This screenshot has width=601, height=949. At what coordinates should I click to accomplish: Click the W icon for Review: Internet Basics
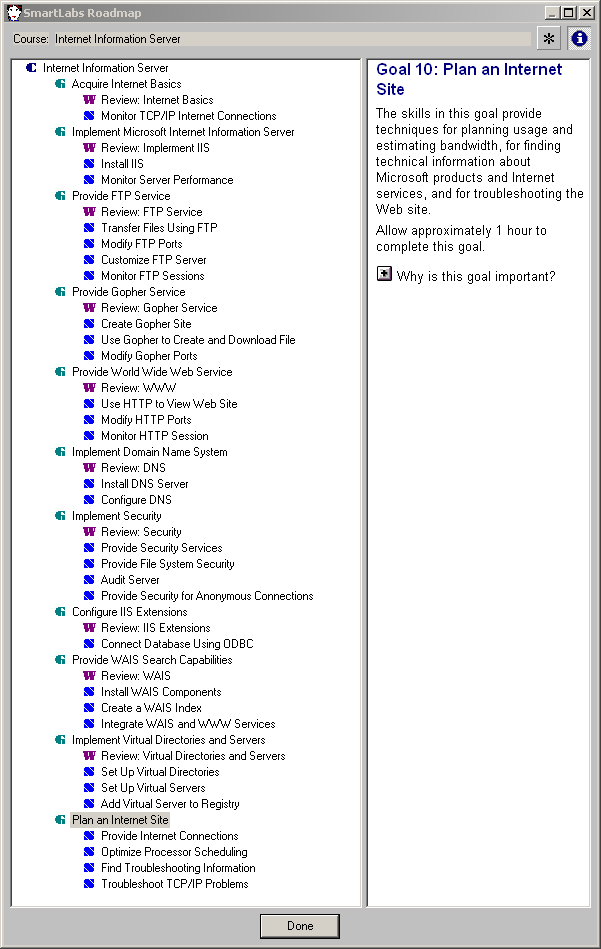[x=89, y=100]
